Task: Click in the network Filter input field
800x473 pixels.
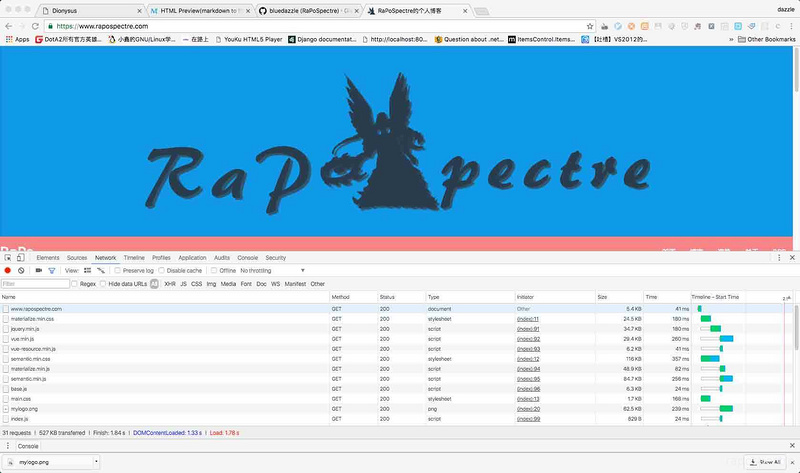Action: (x=35, y=284)
